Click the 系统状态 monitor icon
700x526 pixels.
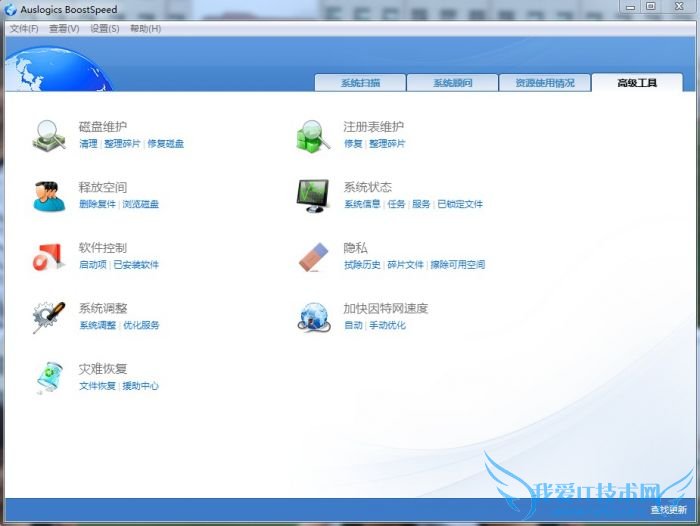313,196
